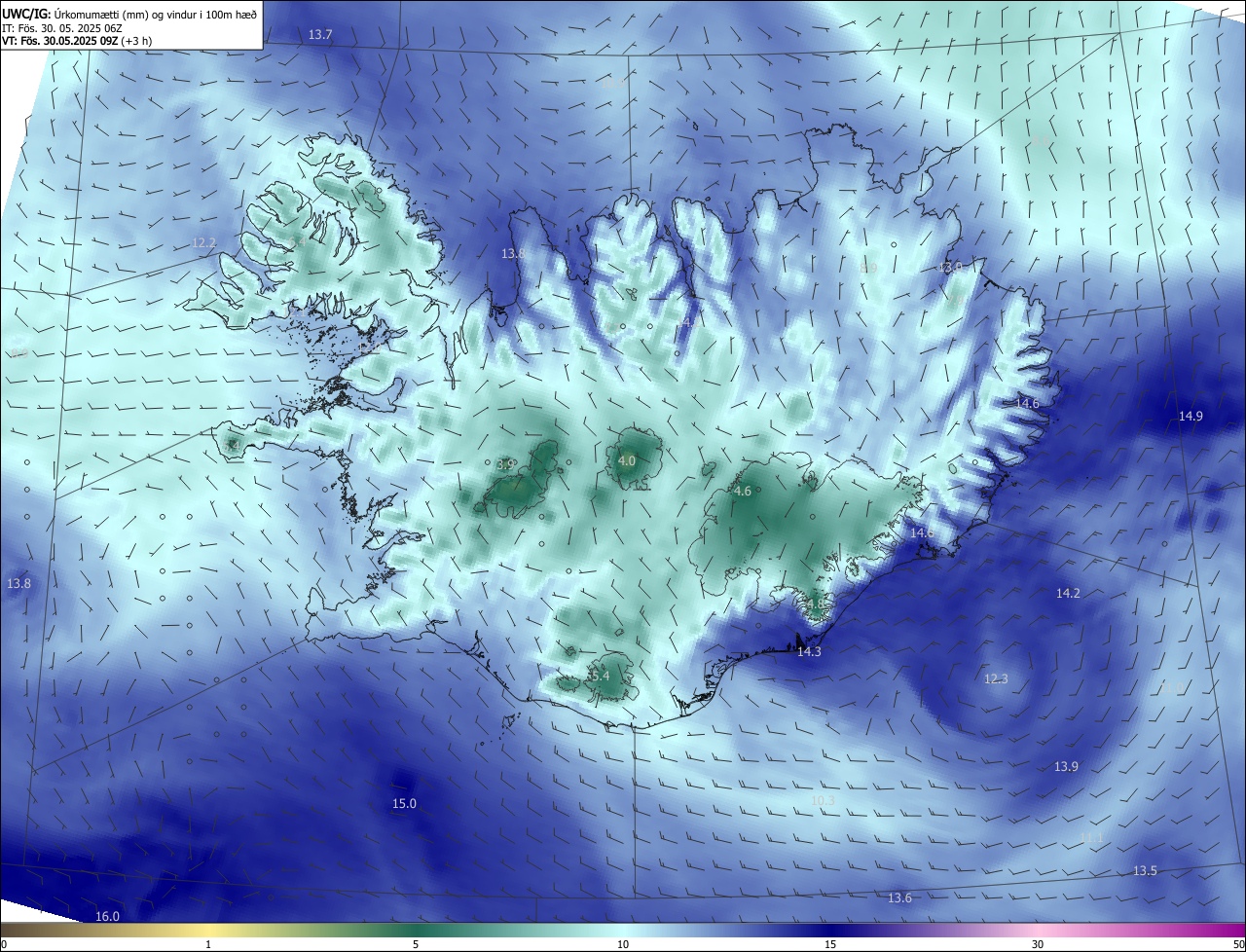This screenshot has height=952, width=1246.
Task: Click the 4.0 value label on the glacier
Action: coord(627,460)
